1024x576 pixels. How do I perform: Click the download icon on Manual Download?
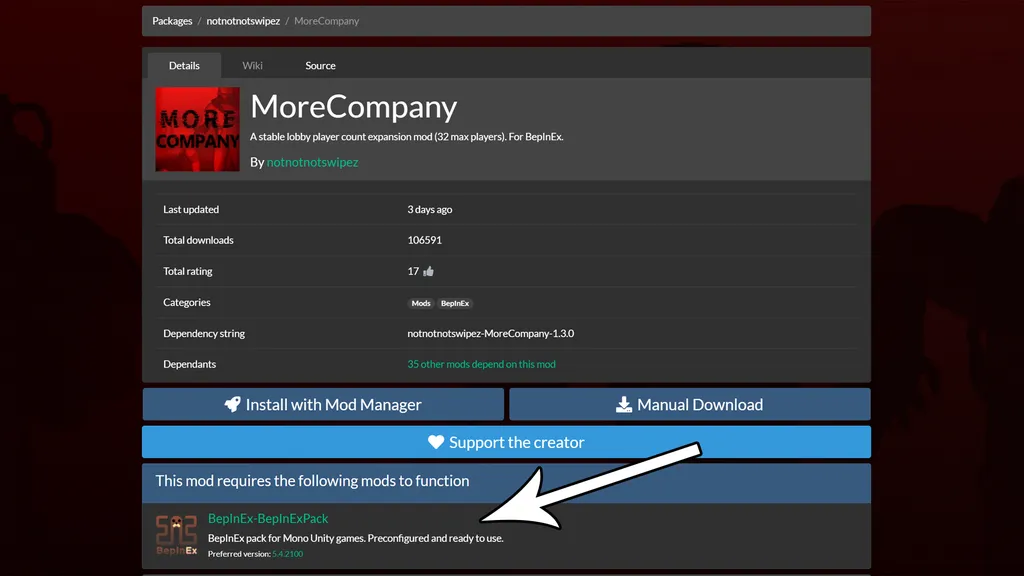pos(624,404)
